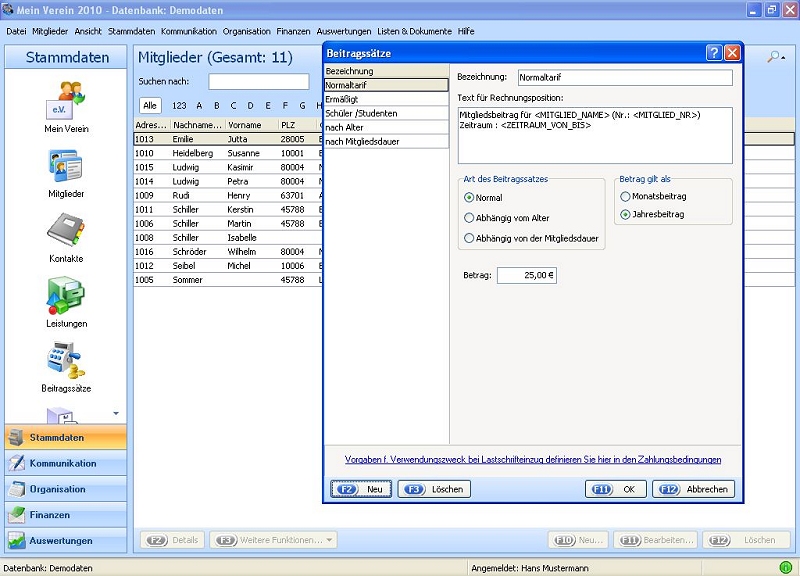Choose Abhängig vom Alter option
This screenshot has height=576, width=800.
(x=469, y=218)
